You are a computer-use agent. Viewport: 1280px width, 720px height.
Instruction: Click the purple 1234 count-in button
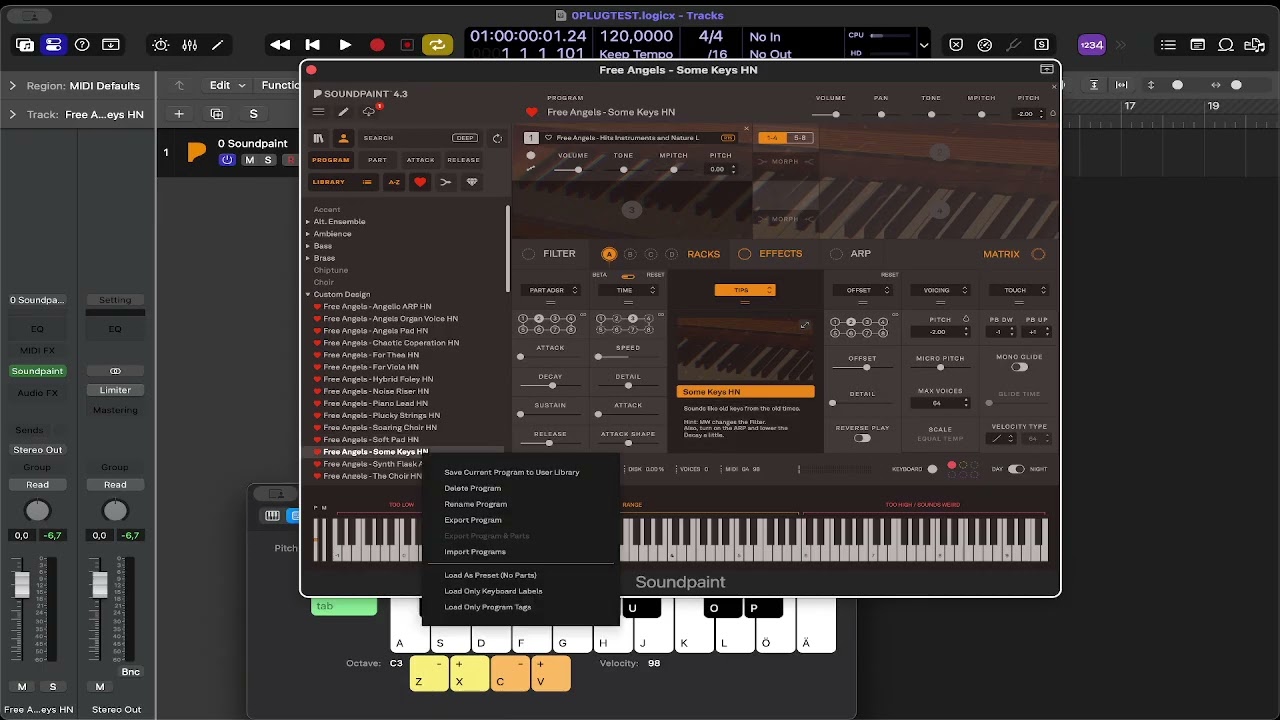click(1092, 45)
